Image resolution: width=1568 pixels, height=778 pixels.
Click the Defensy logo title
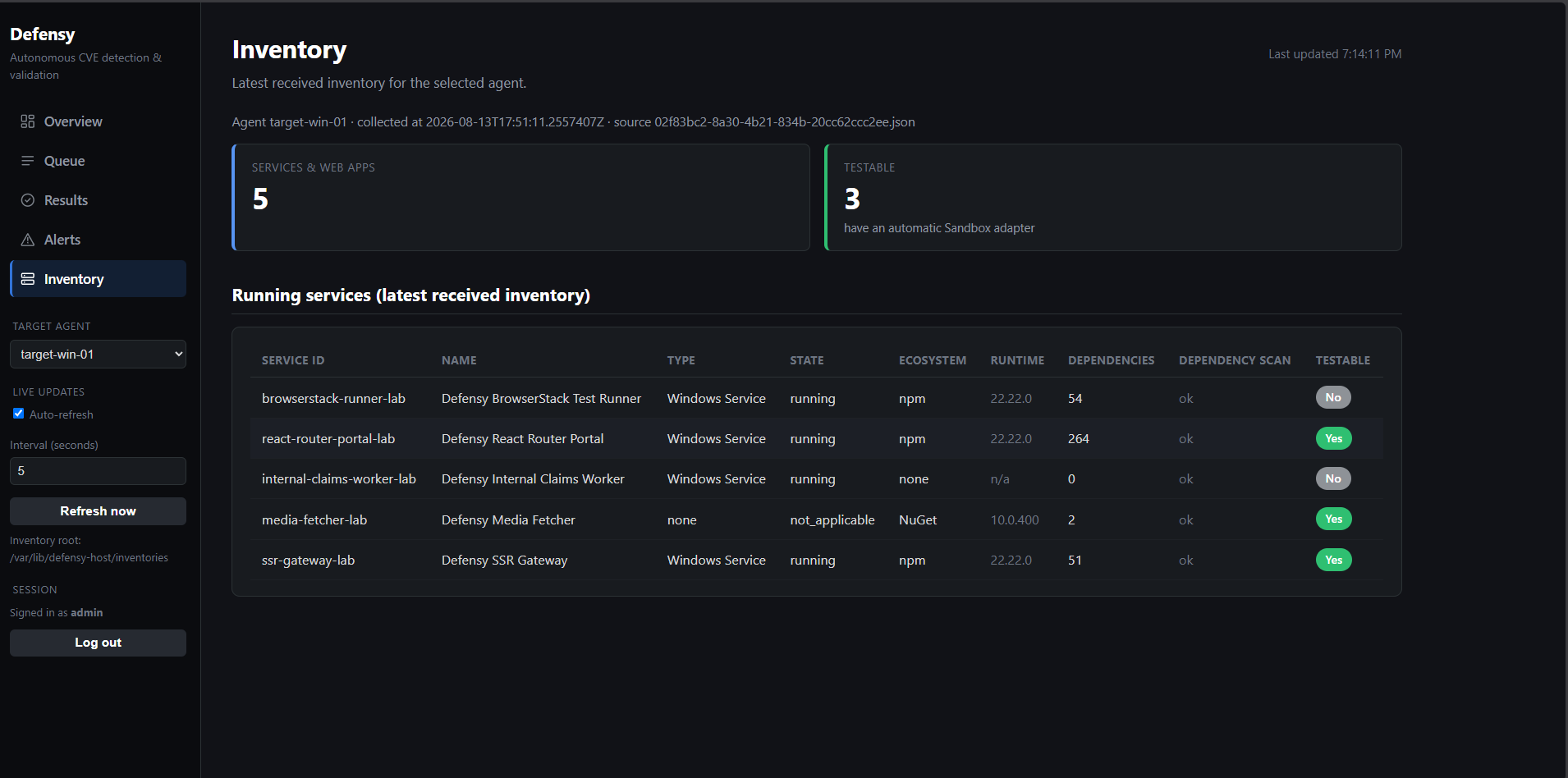coord(43,34)
